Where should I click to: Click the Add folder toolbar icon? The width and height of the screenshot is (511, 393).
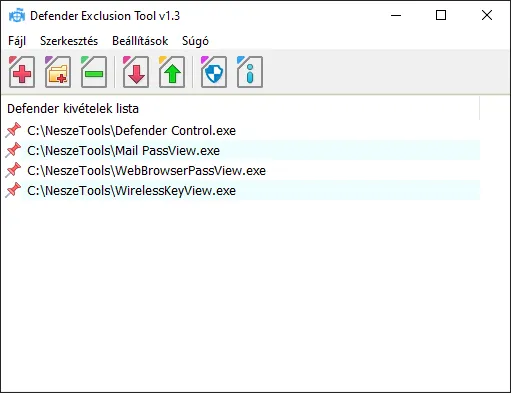coord(58,72)
